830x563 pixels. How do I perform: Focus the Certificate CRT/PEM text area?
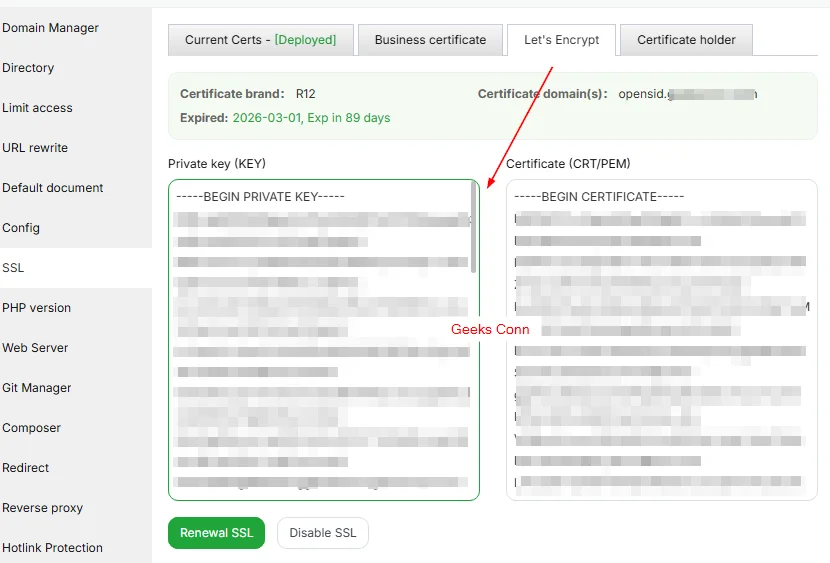[662, 340]
